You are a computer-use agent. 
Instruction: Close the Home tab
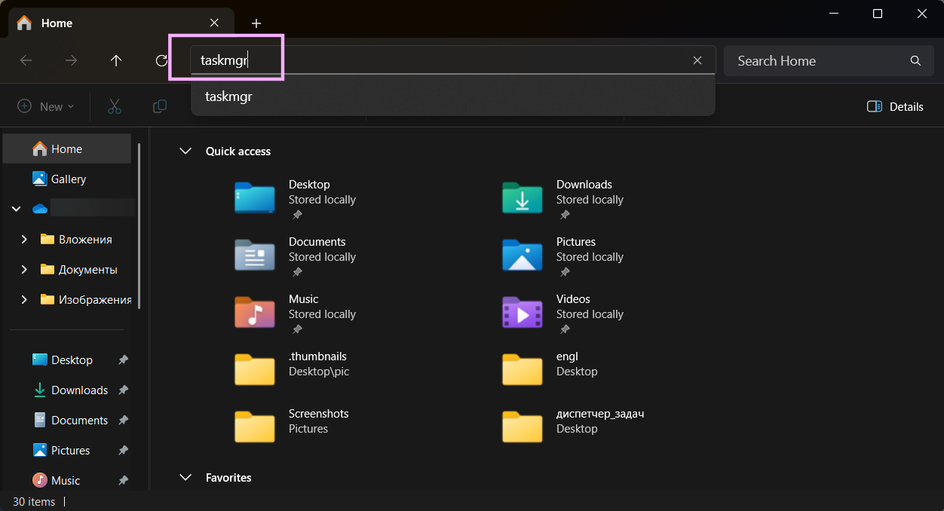[x=214, y=22]
